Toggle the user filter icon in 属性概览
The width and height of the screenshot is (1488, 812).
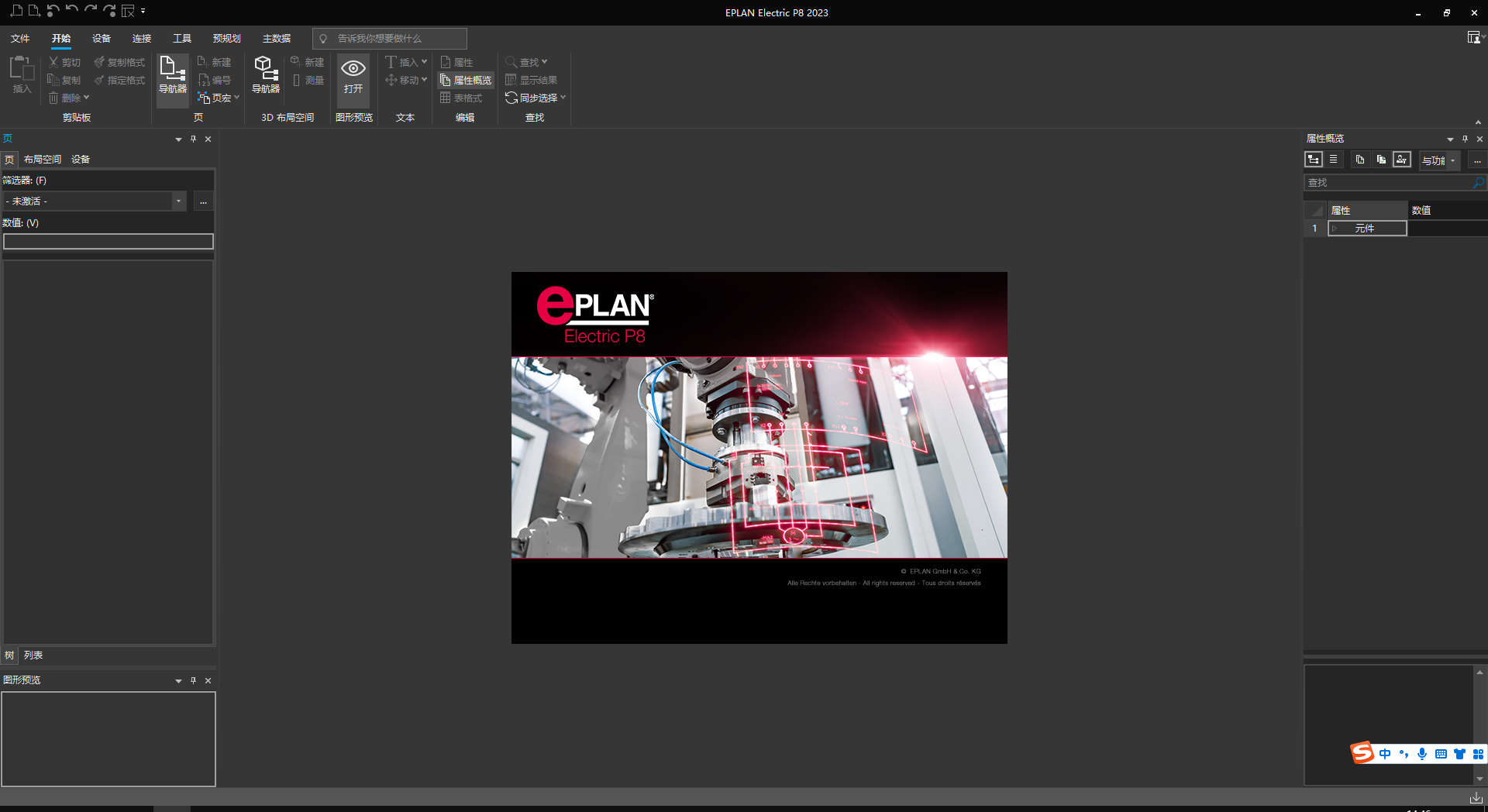pos(1402,160)
